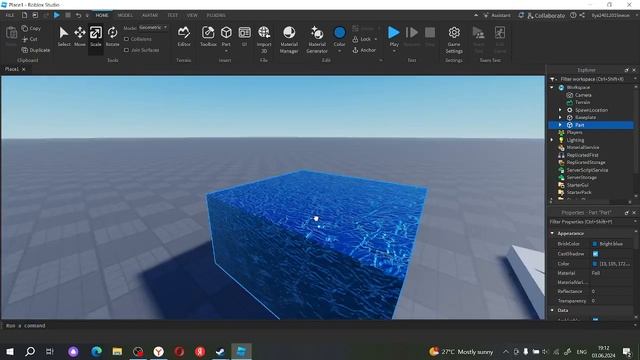Duplicate the selected object
The width and height of the screenshot is (640, 360).
pyautogui.click(x=36, y=50)
